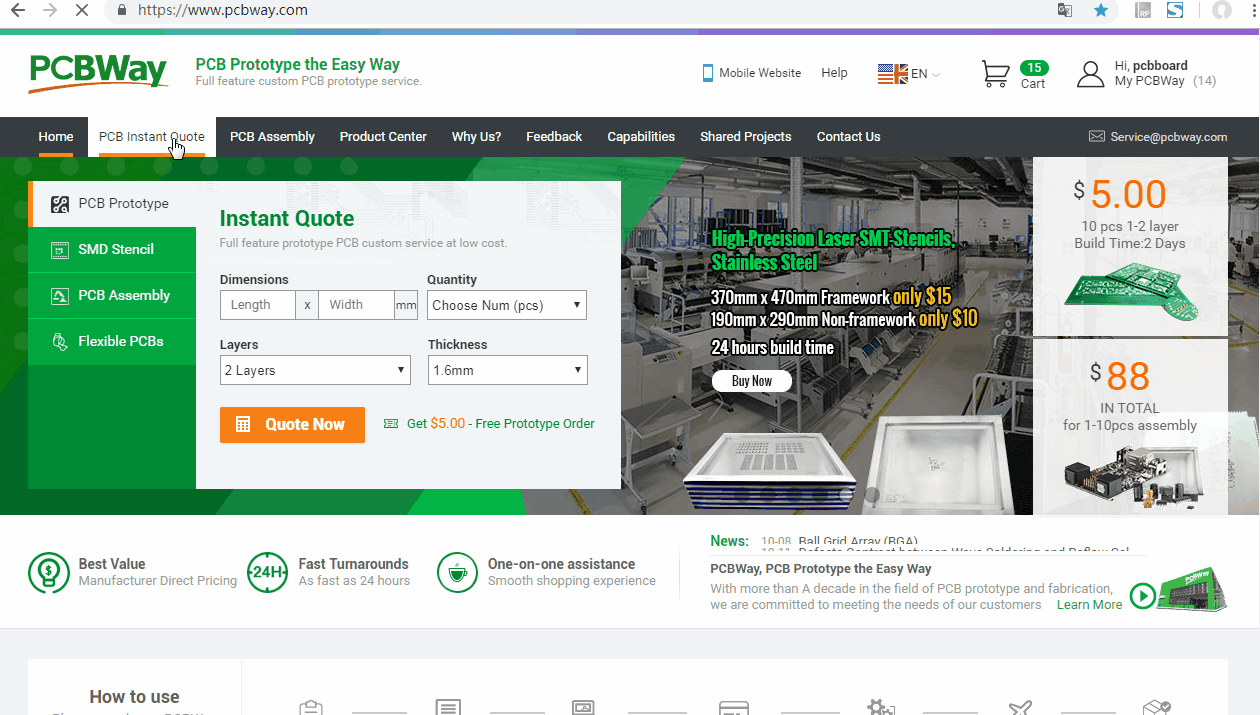
Task: Go to the Home nav item
Action: coord(56,137)
